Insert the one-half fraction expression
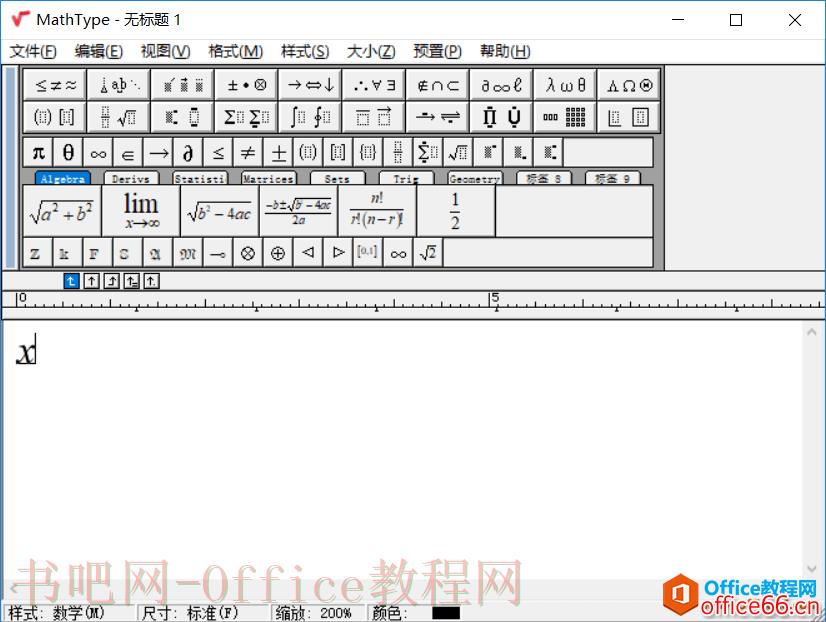This screenshot has width=826, height=622. pos(456,211)
